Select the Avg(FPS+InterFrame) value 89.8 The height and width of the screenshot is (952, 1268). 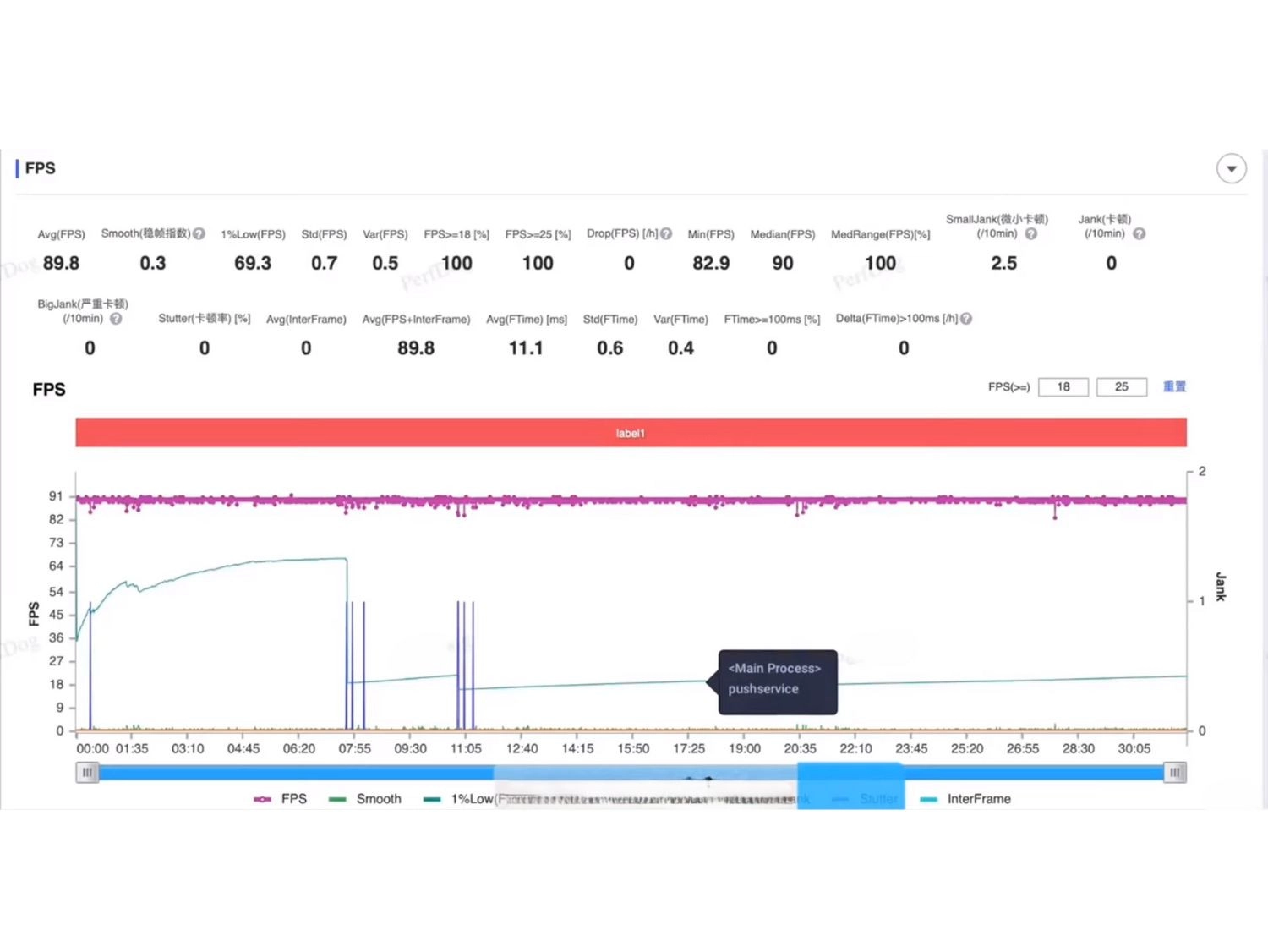coord(416,348)
